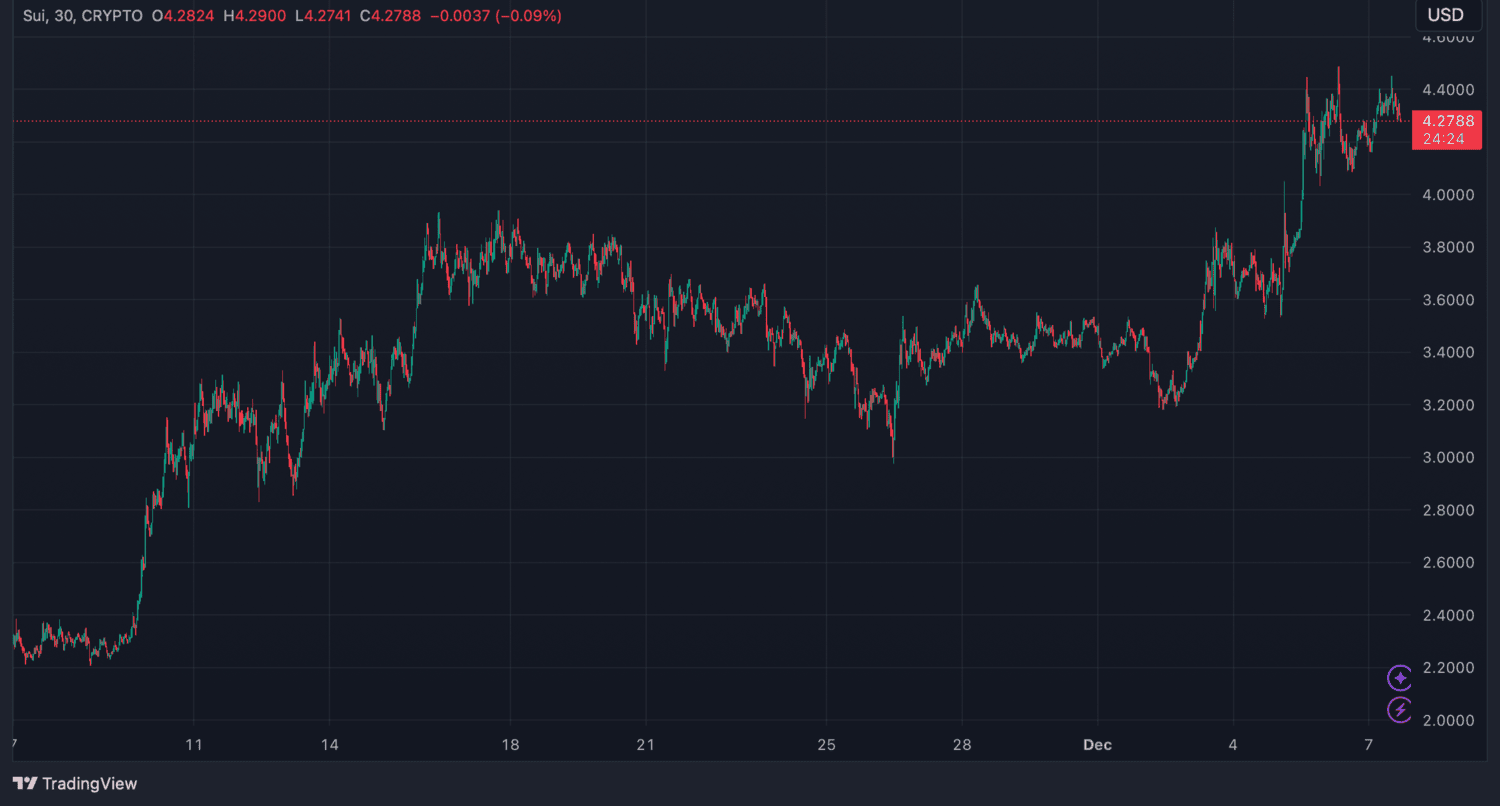1500x806 pixels.
Task: Click the TradingView logo icon
Action: click(25, 784)
